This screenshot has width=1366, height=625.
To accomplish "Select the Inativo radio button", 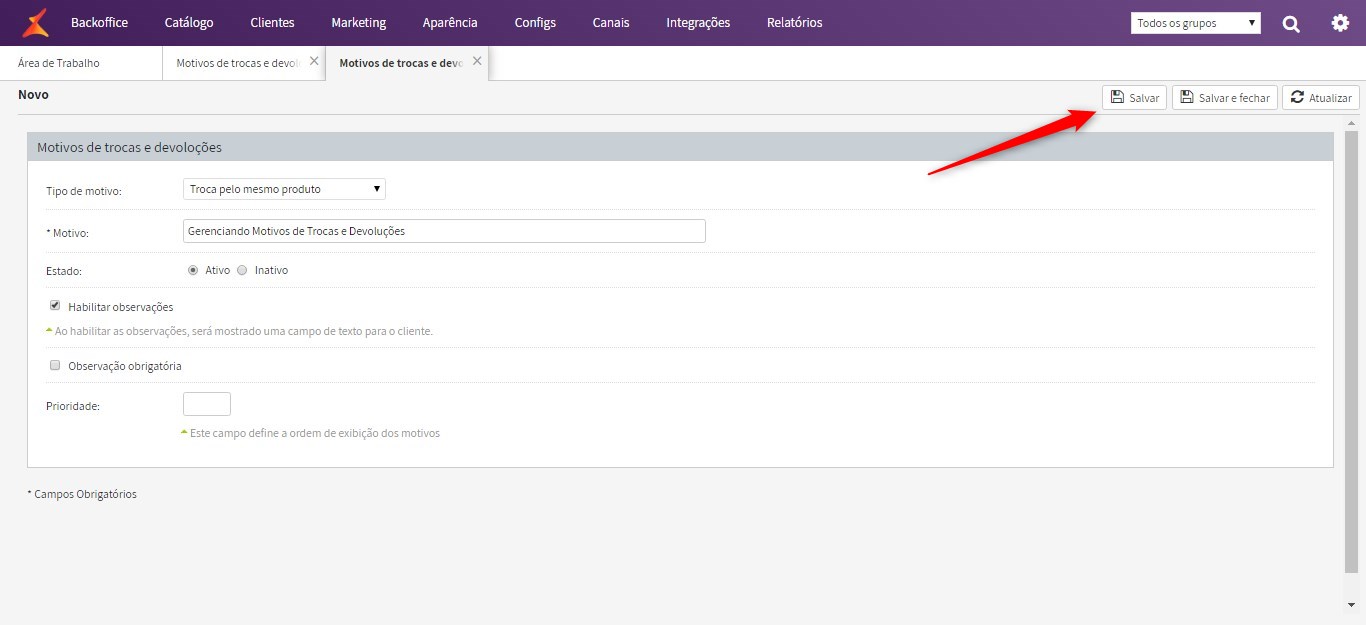I will [x=242, y=270].
